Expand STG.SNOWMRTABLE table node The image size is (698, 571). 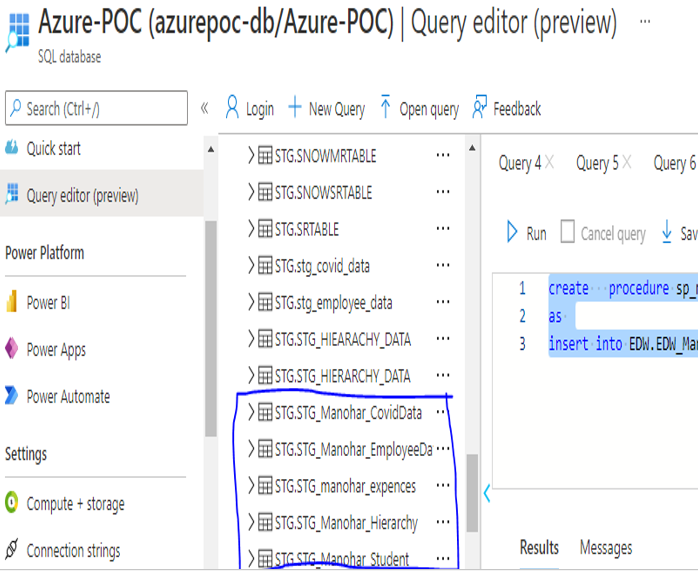[251, 156]
